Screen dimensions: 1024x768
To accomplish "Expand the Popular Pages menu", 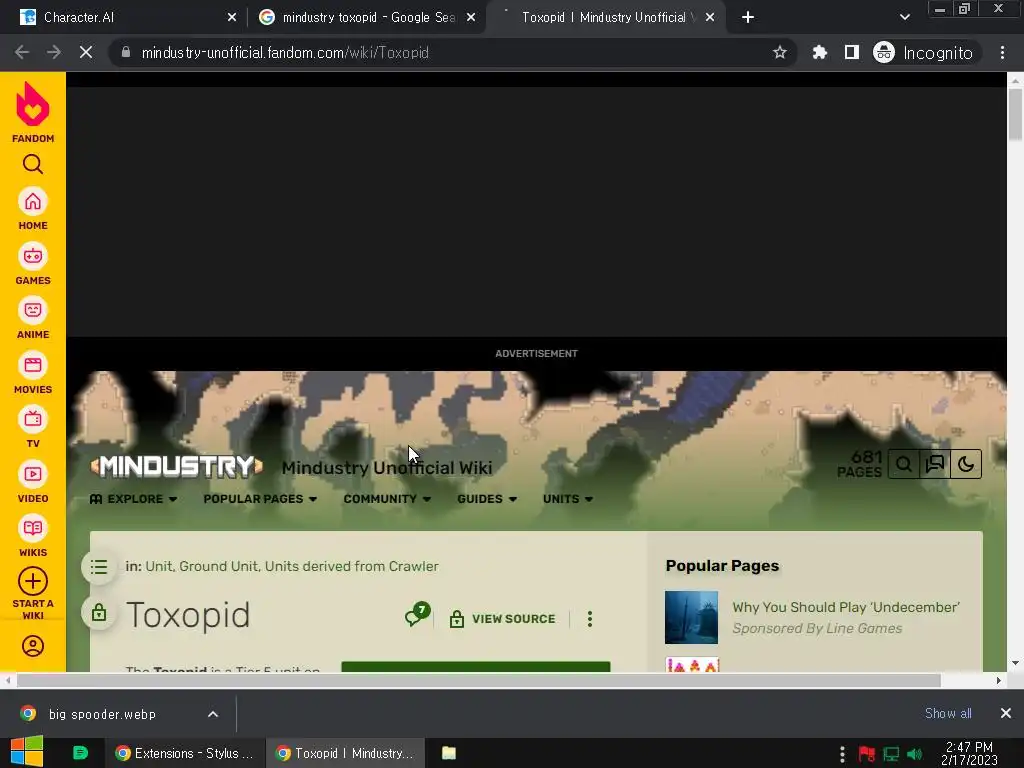I will pyautogui.click(x=260, y=499).
